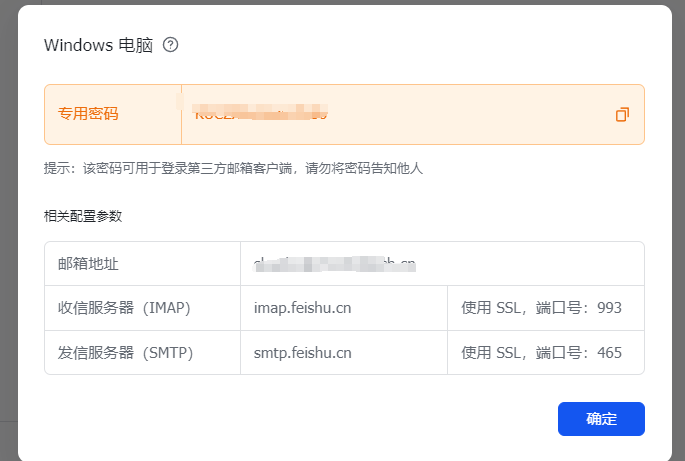Screen dimensions: 685x461
Task: Click the 邮箱地址 label cell
Action: (x=89, y=264)
